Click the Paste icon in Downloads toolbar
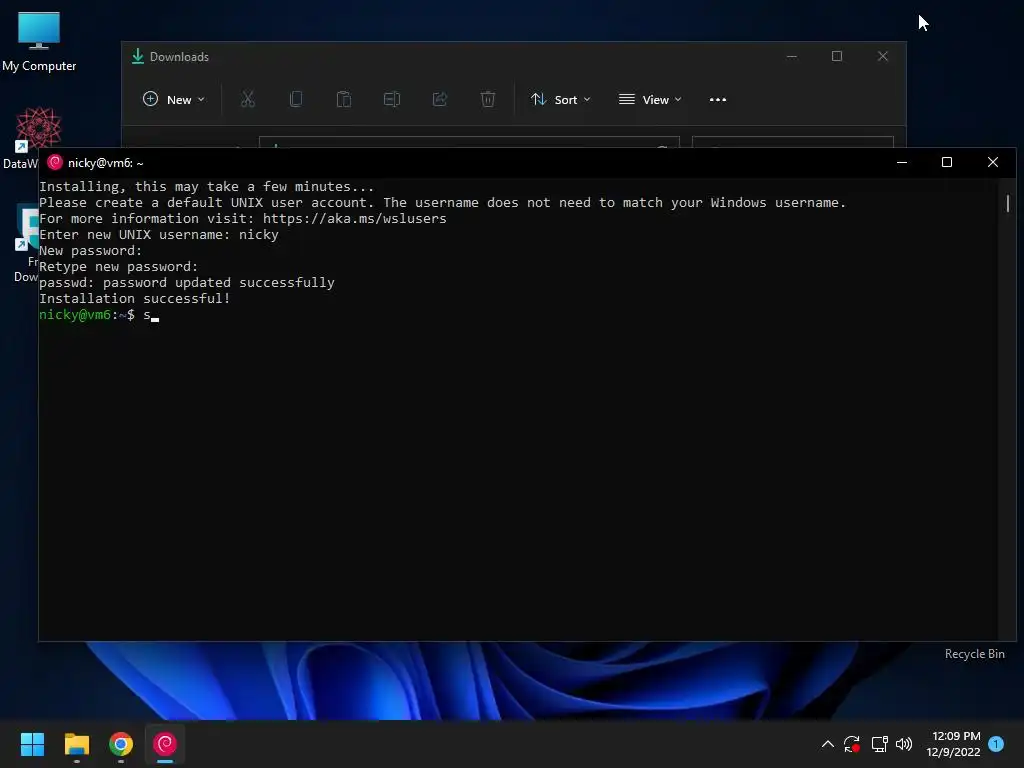Viewport: 1024px width, 768px height. click(x=344, y=99)
